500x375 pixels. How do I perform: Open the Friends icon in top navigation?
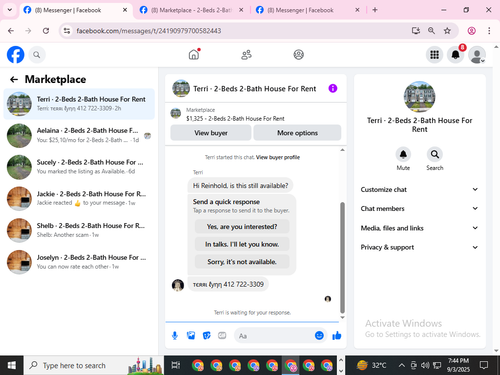point(246,55)
